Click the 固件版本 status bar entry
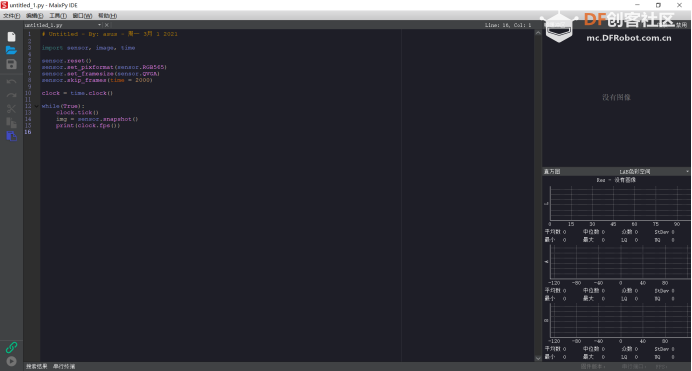Viewport: 692px width, 371px height. click(593, 367)
